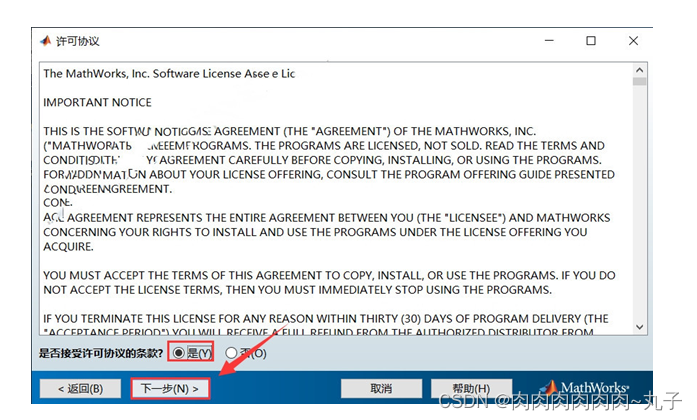The height and width of the screenshot is (420, 697).
Task: Open help with the 帮助(H) button
Action: coord(471,389)
